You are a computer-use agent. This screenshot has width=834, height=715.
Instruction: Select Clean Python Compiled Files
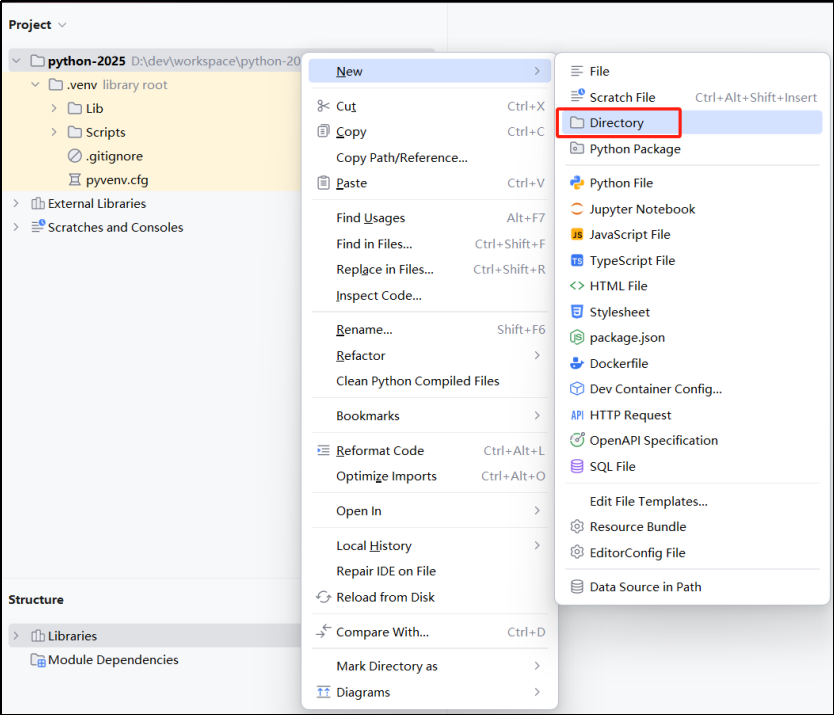[x=430, y=381]
